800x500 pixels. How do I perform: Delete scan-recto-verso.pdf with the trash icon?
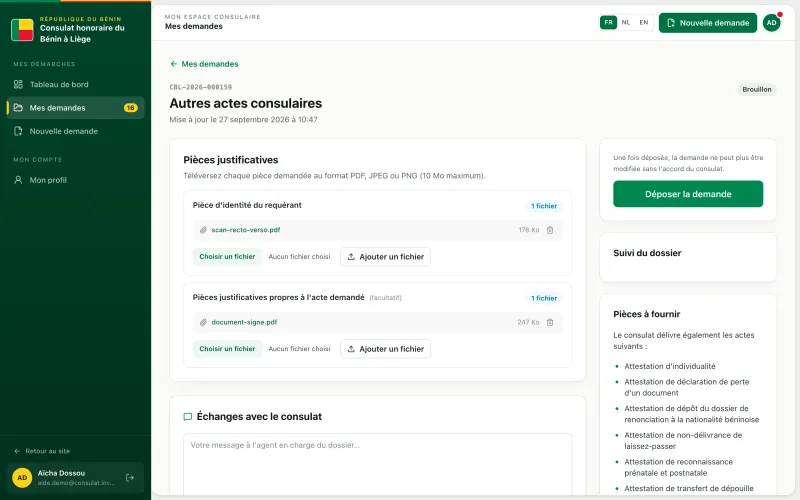click(x=550, y=230)
